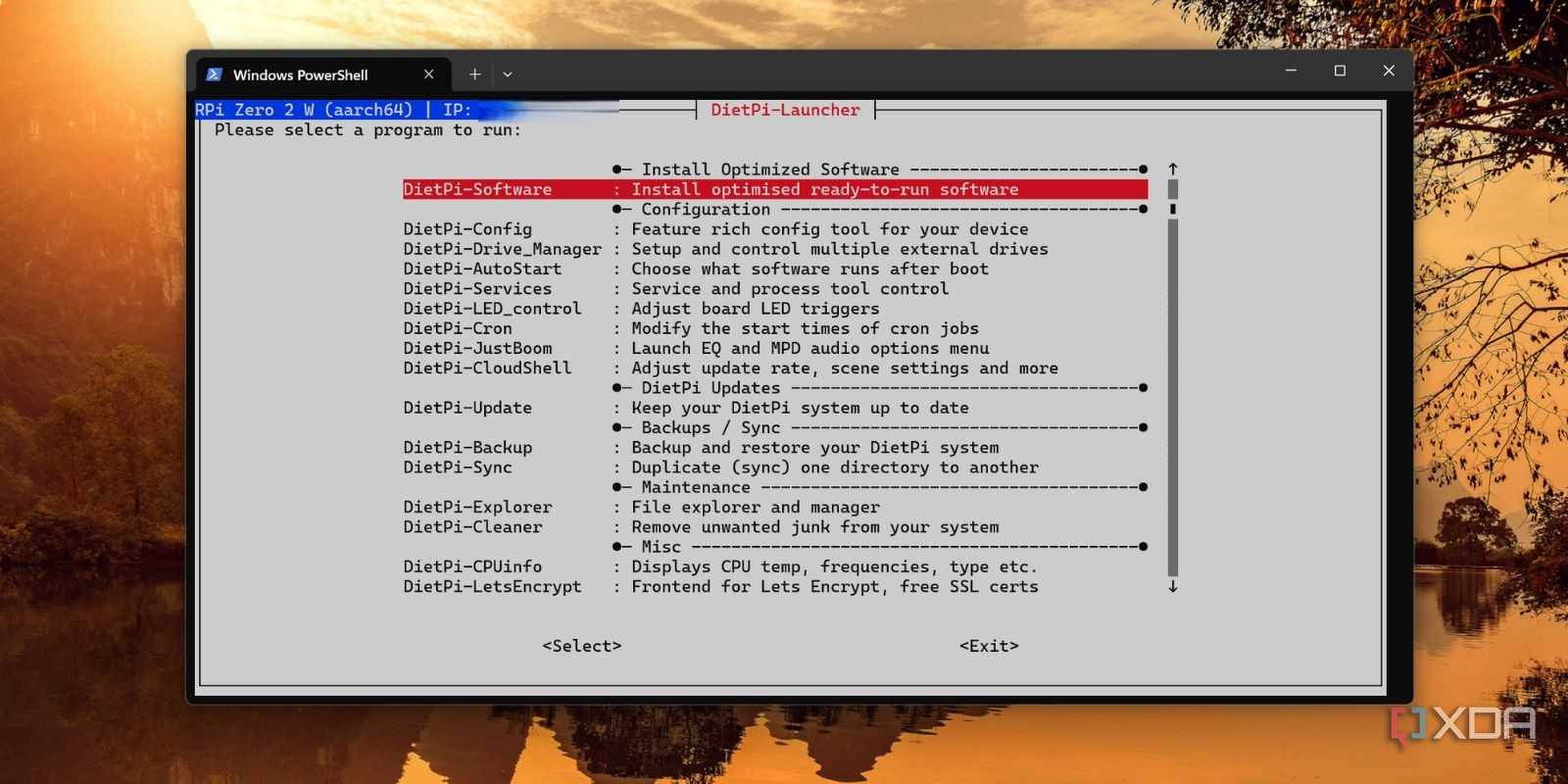This screenshot has width=1568, height=784.
Task: Click the <Select> button
Action: coord(582,646)
